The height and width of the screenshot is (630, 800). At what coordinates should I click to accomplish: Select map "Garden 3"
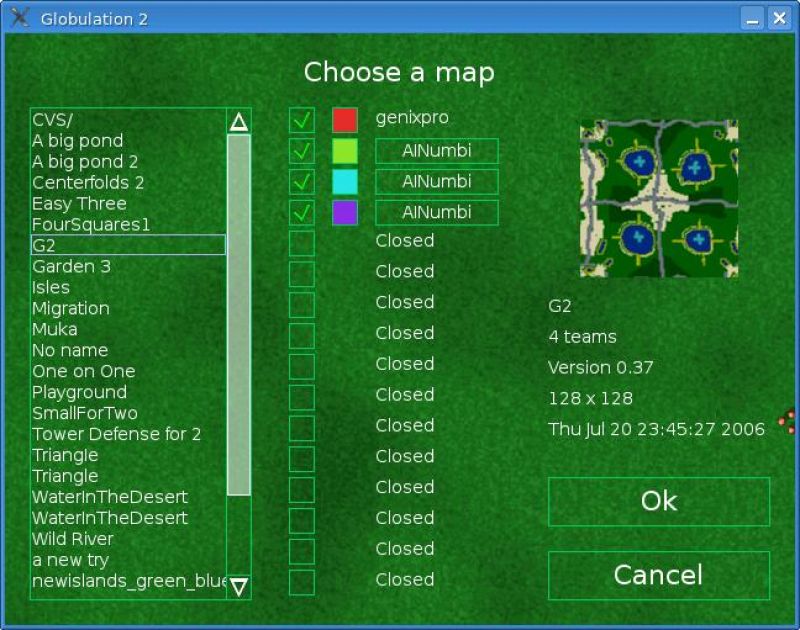pyautogui.click(x=128, y=266)
